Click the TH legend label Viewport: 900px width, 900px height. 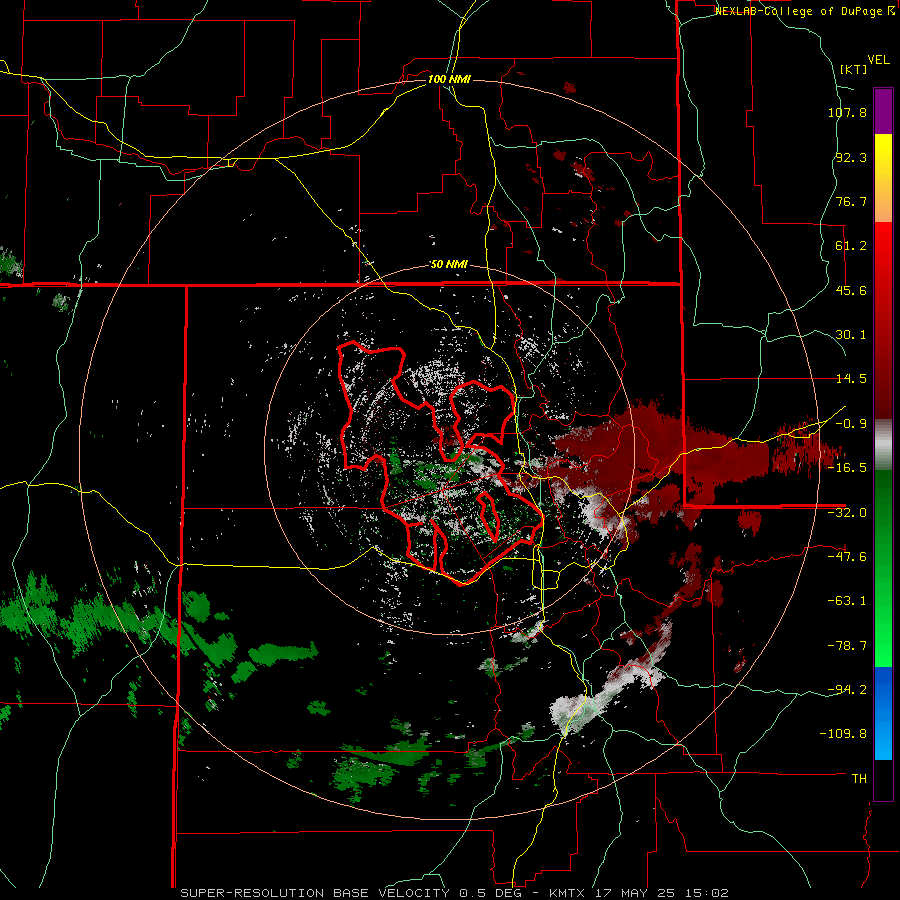tap(859, 779)
